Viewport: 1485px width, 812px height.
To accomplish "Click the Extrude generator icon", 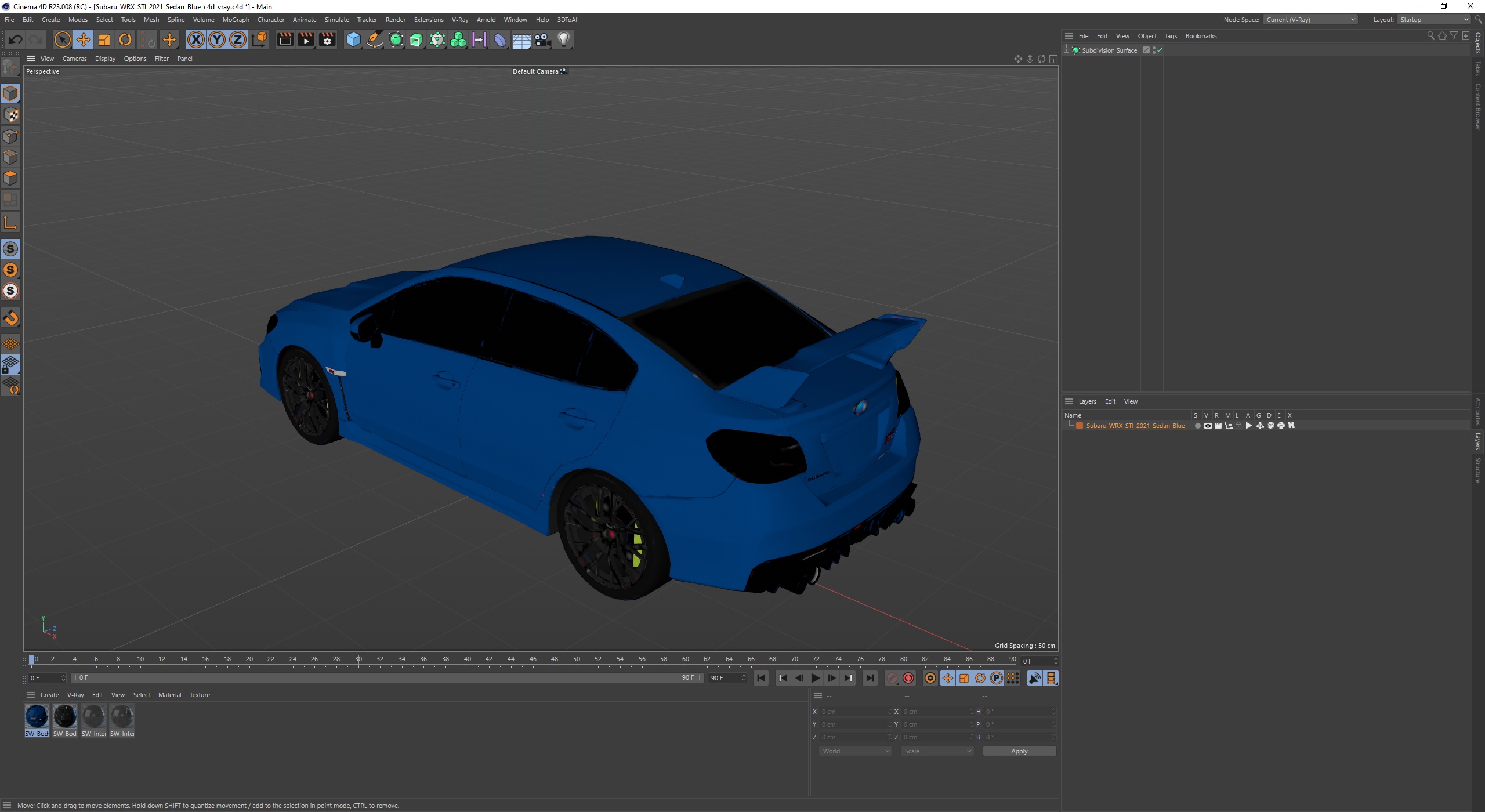I will [x=416, y=39].
